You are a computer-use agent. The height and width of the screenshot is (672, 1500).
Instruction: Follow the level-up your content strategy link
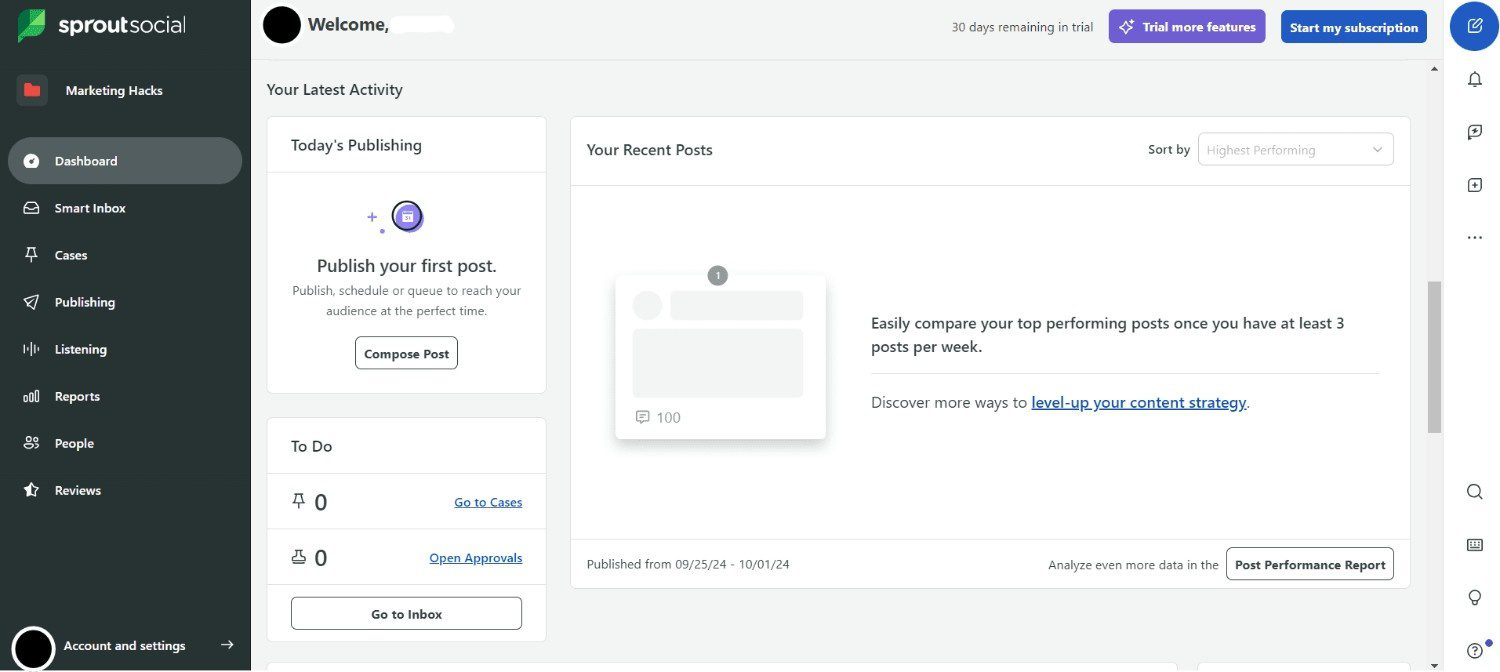1139,402
